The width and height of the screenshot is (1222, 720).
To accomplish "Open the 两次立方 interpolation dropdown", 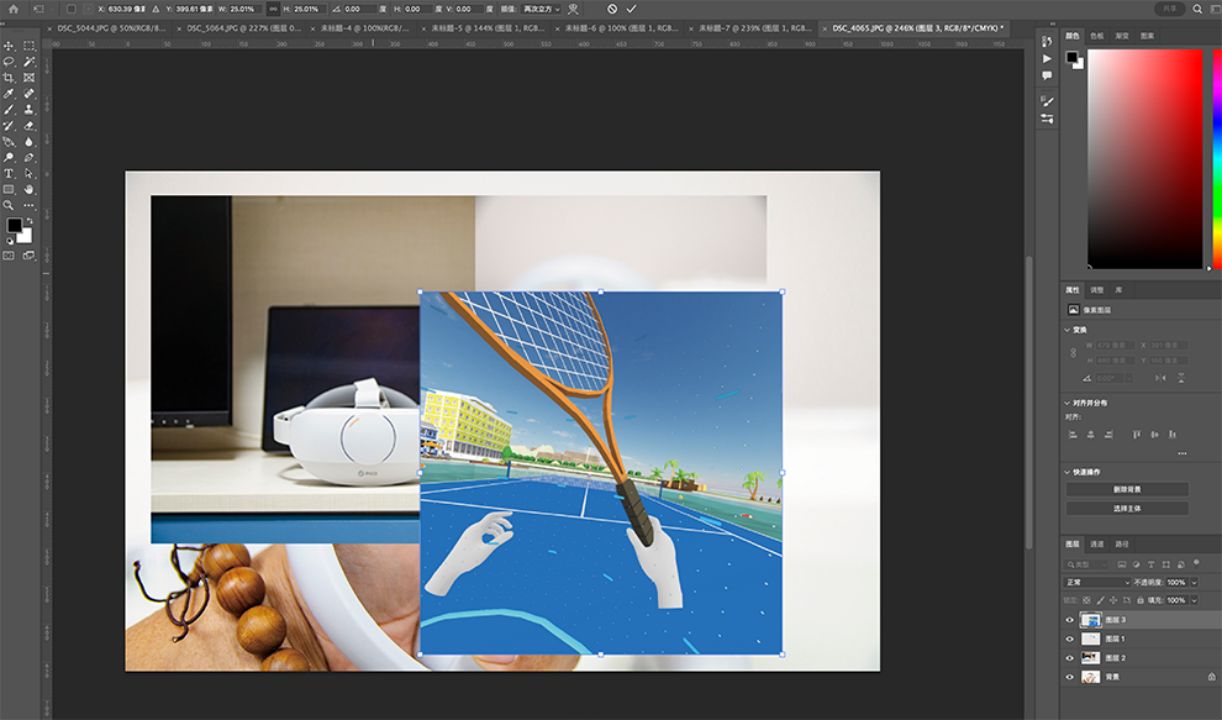I will pos(542,9).
